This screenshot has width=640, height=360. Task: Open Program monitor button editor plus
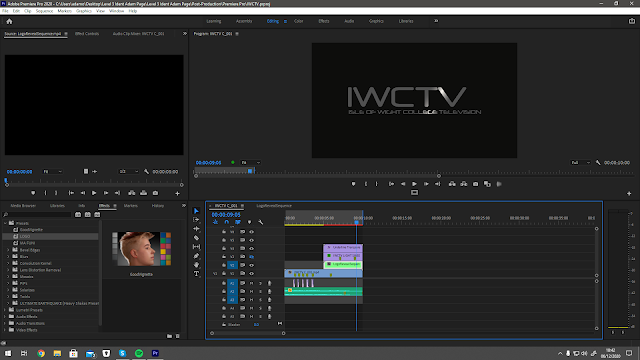click(x=629, y=193)
